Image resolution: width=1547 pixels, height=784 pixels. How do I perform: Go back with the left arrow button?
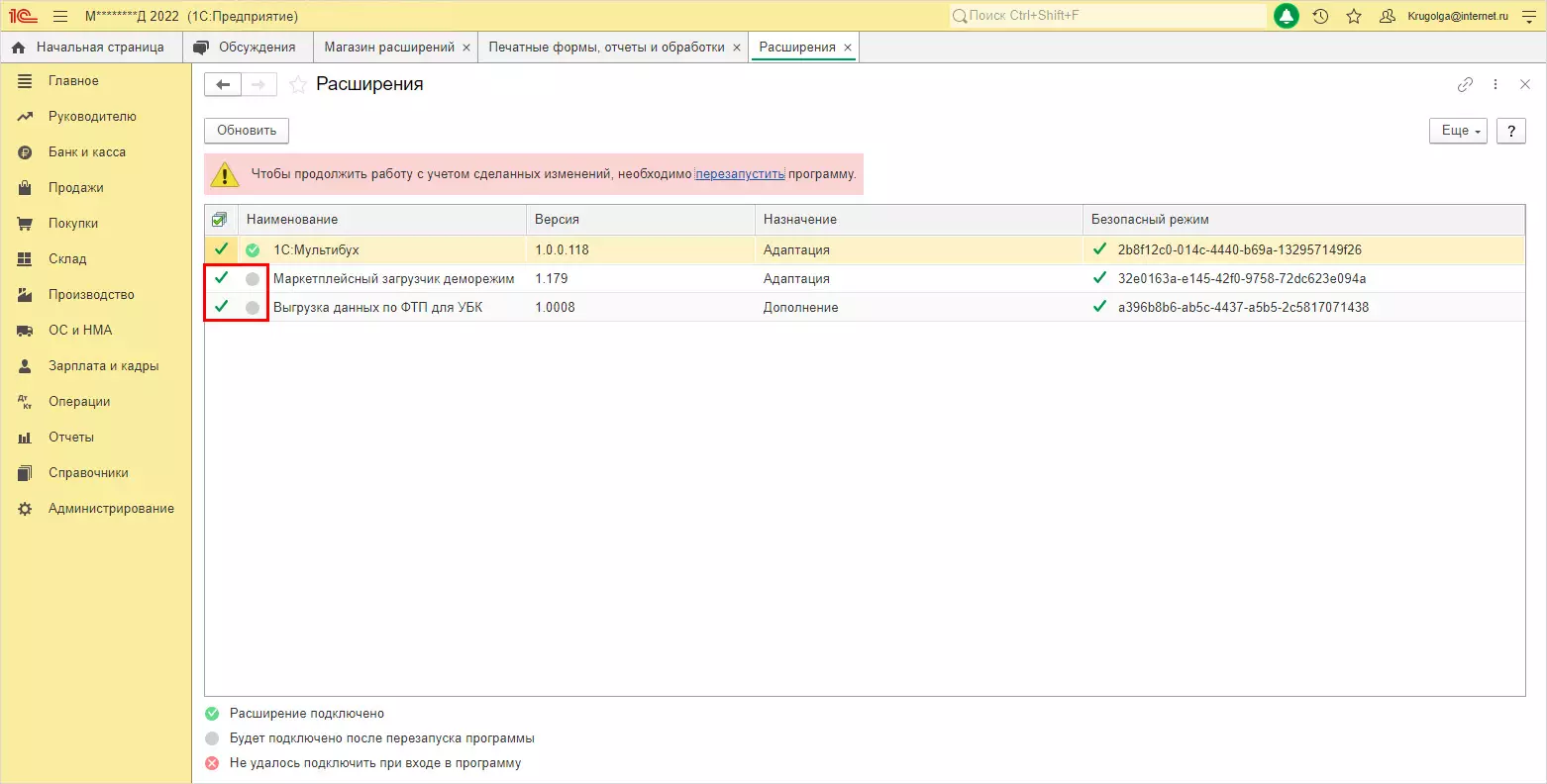click(223, 85)
